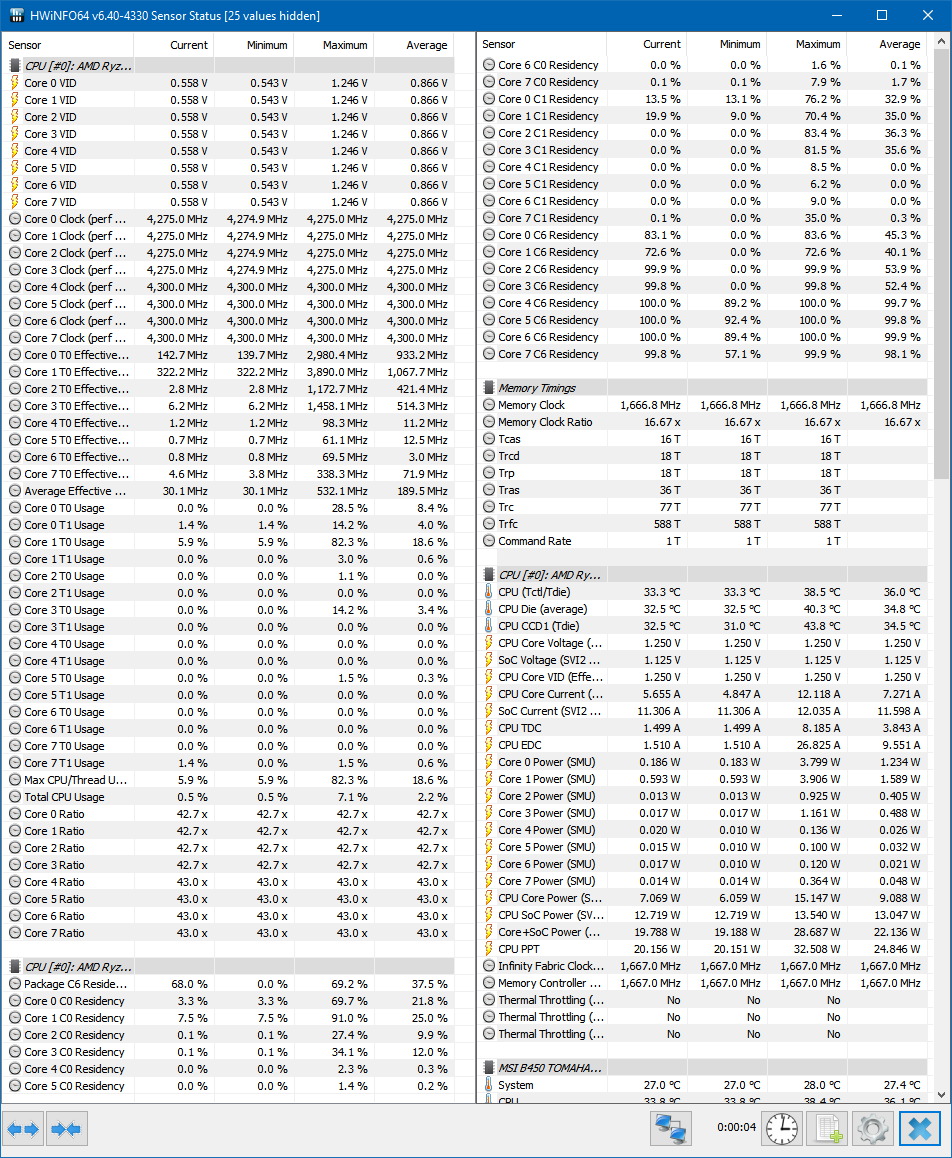952x1158 pixels.
Task: Select the Core 7 Power (SMU) row
Action: pyautogui.click(x=704, y=880)
